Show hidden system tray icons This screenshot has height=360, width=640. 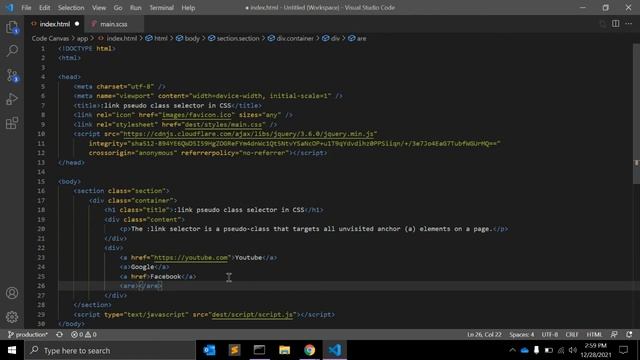coord(512,350)
